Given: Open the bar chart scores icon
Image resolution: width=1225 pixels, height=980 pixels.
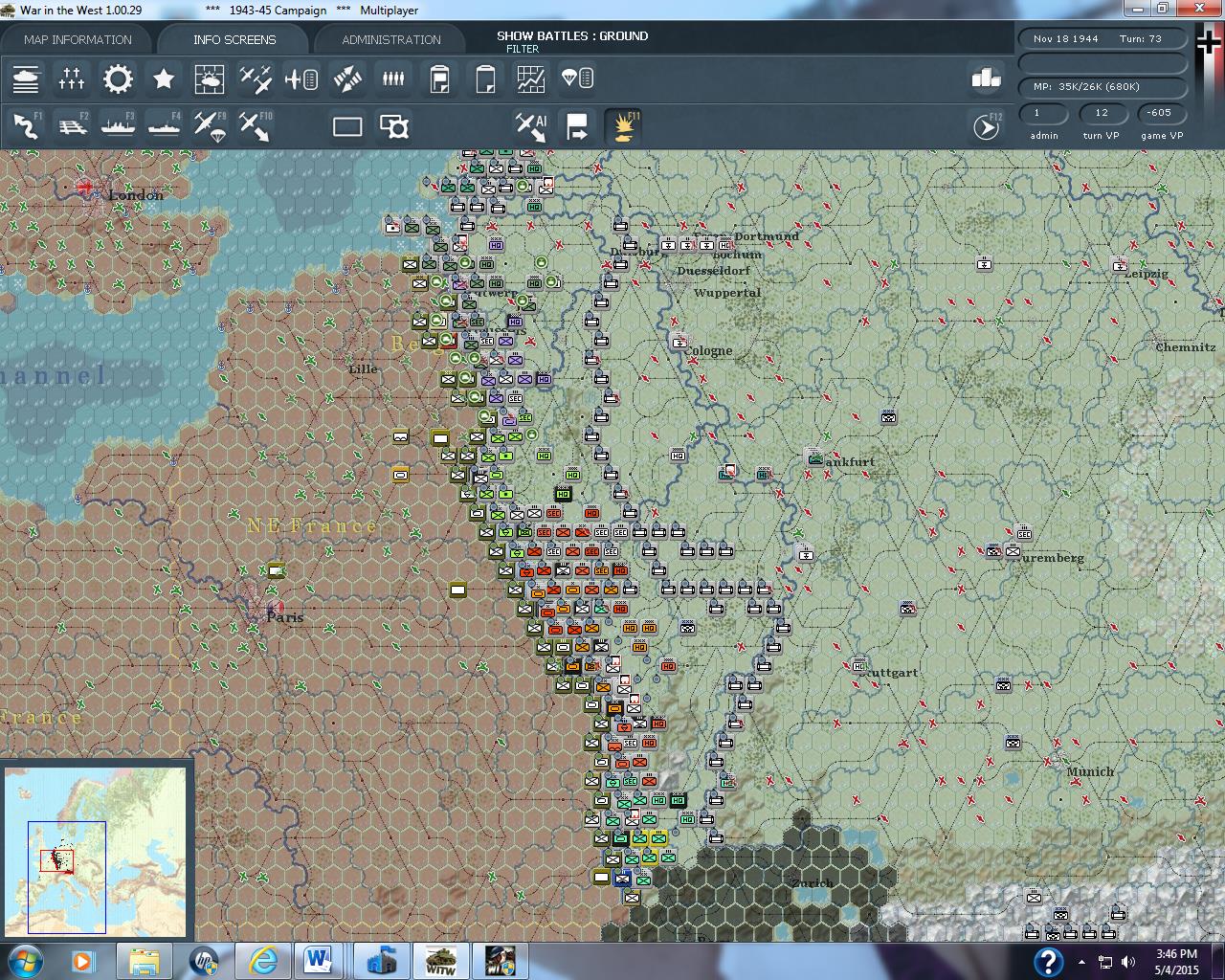Looking at the screenshot, I should point(985,79).
